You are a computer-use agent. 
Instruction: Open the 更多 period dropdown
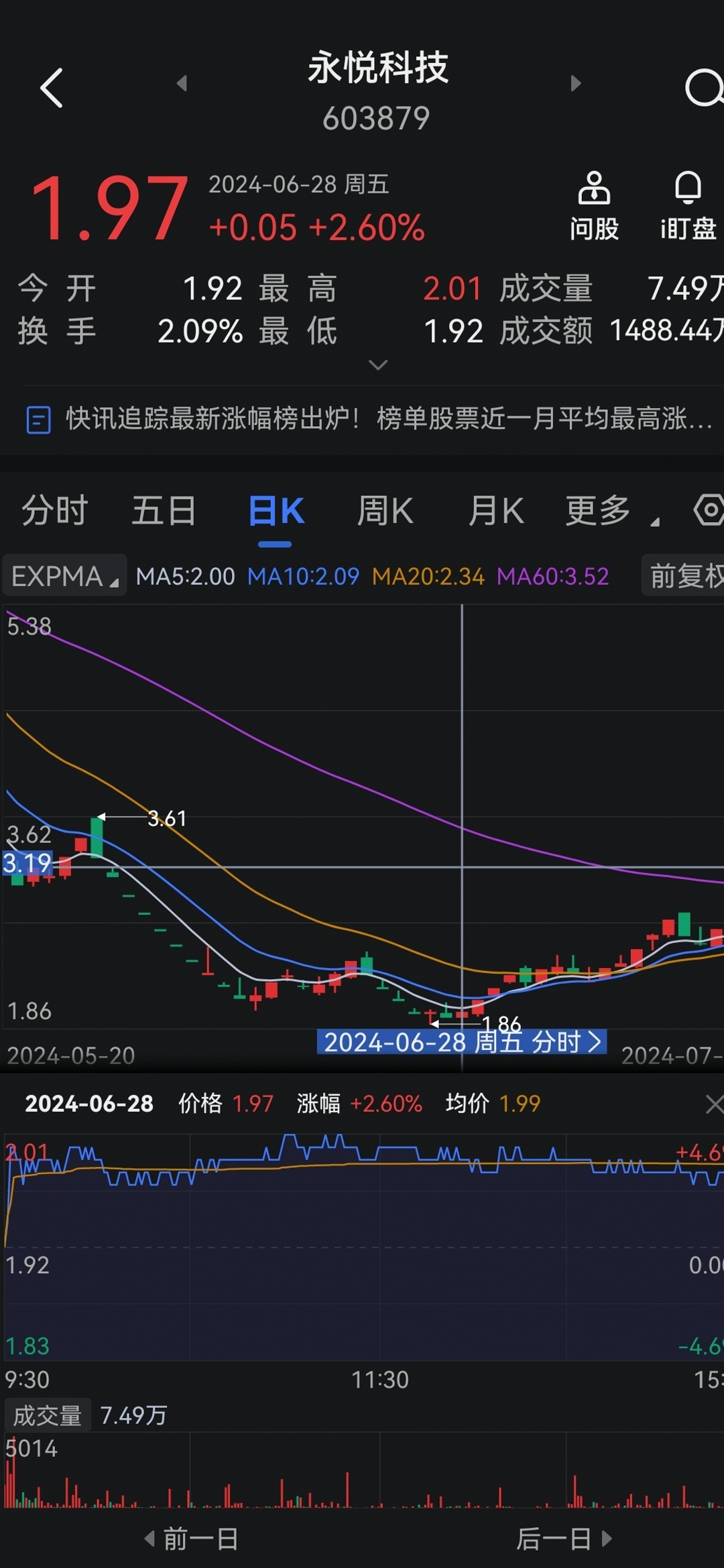612,511
